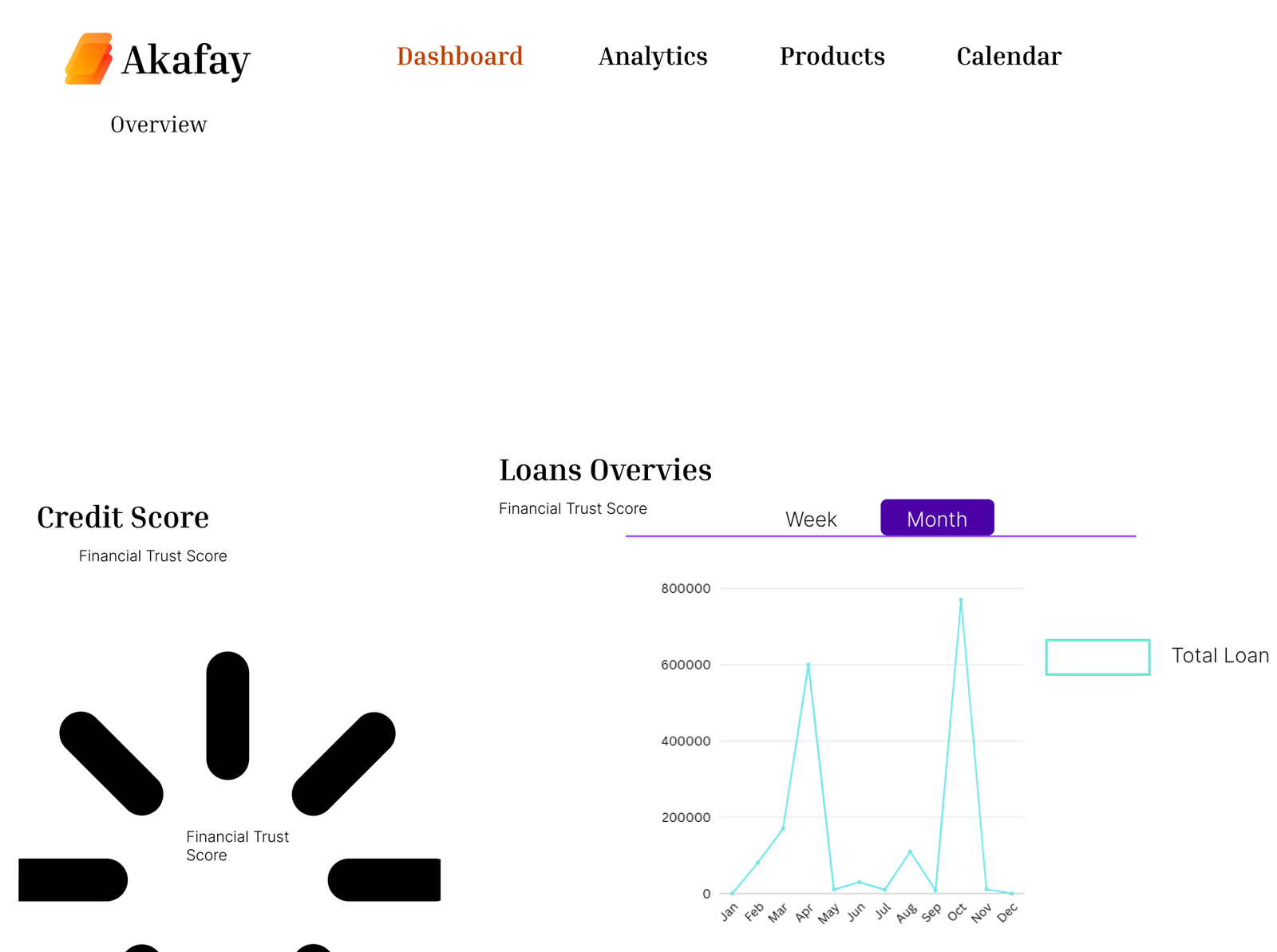The height and width of the screenshot is (952, 1277).
Task: Click the August data point on chart
Action: tap(910, 851)
